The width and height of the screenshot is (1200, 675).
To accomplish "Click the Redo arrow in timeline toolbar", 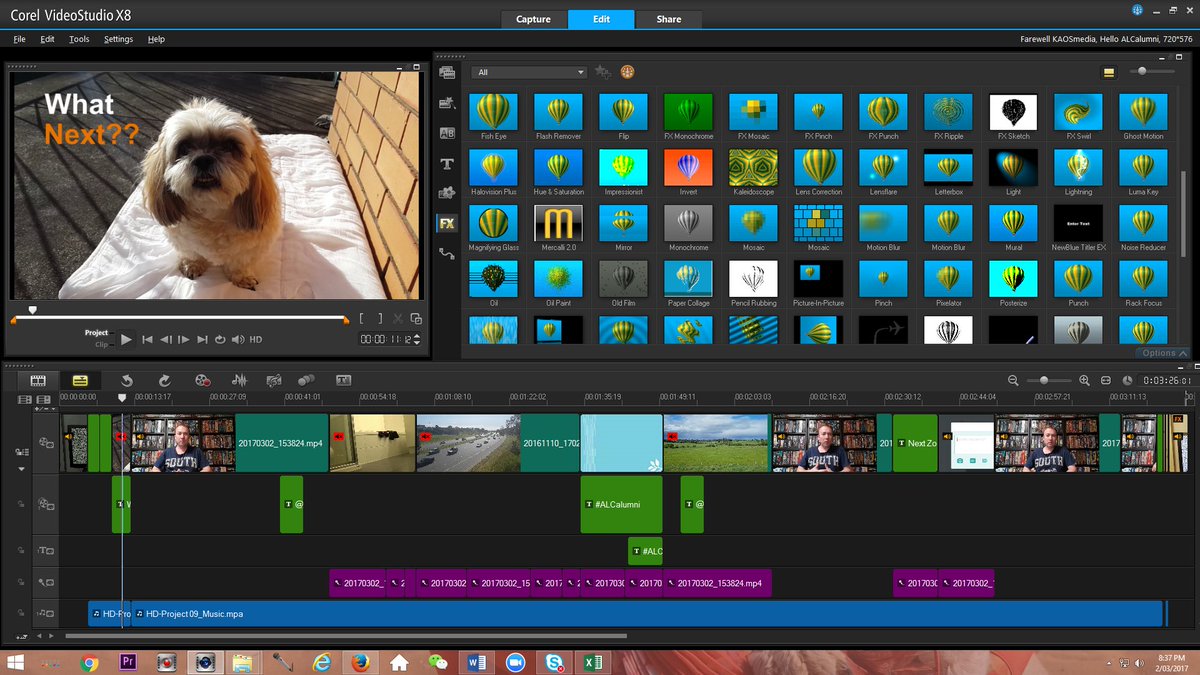I will click(164, 380).
